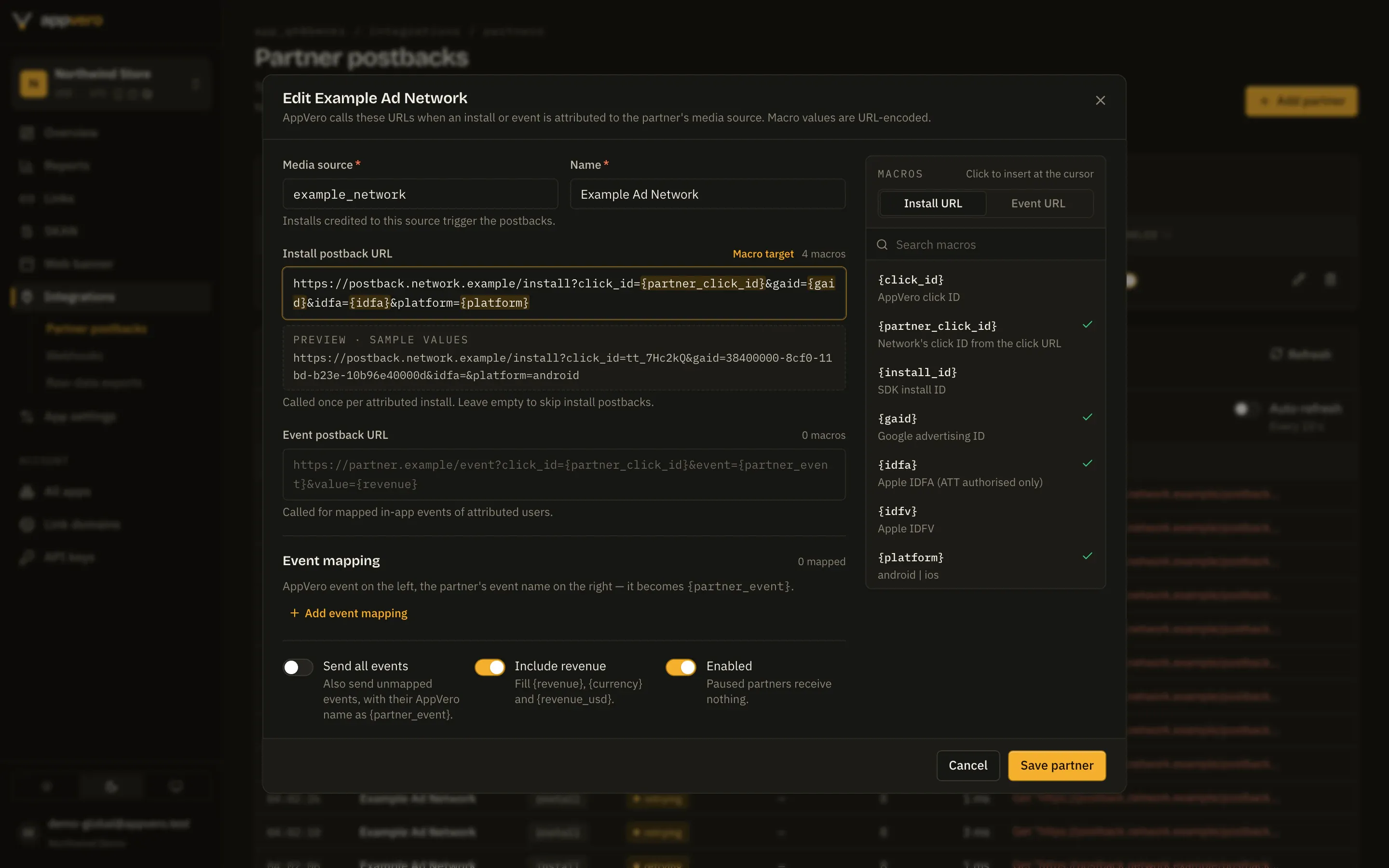The width and height of the screenshot is (1389, 868).
Task: Toggle the Send all events switch
Action: pos(298,667)
